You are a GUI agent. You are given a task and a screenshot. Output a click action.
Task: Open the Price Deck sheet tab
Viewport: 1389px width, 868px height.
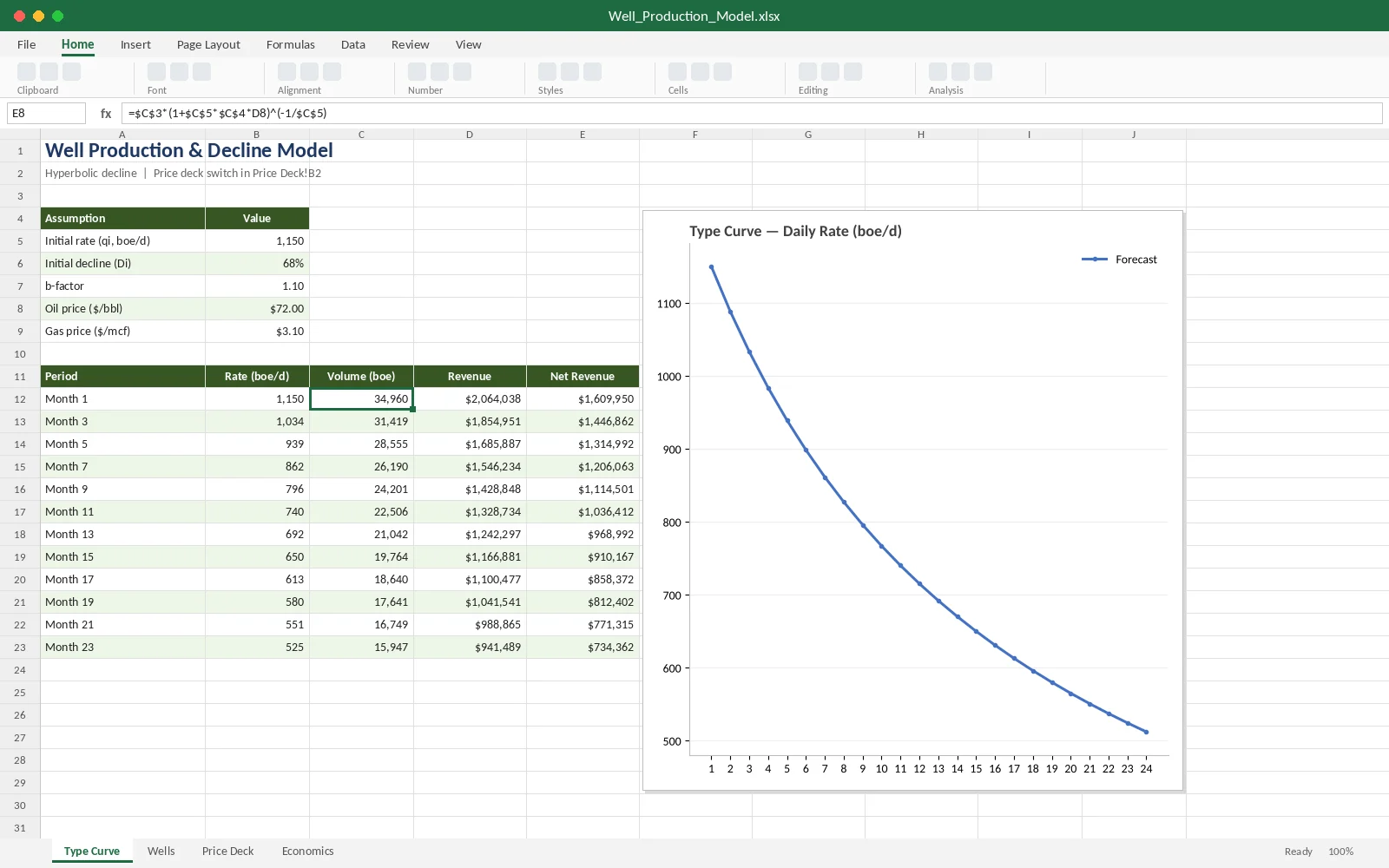[x=228, y=852]
